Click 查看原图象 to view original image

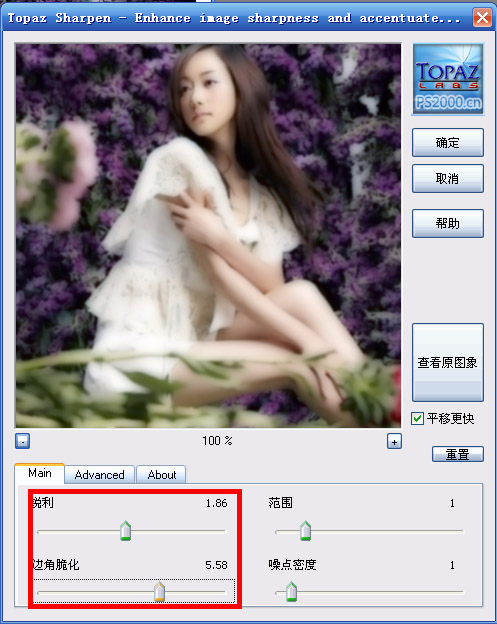tap(448, 363)
